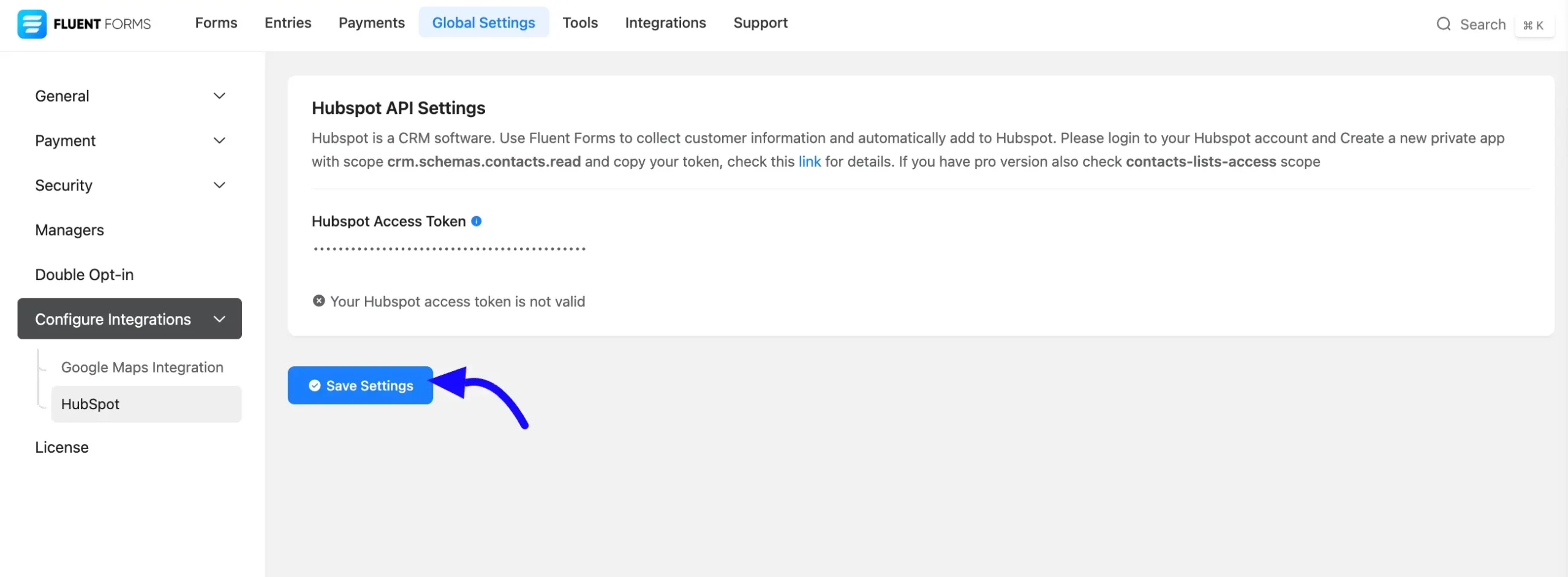Screen dimensions: 1568x577
Task: Click the Save Settings button
Action: point(360,385)
